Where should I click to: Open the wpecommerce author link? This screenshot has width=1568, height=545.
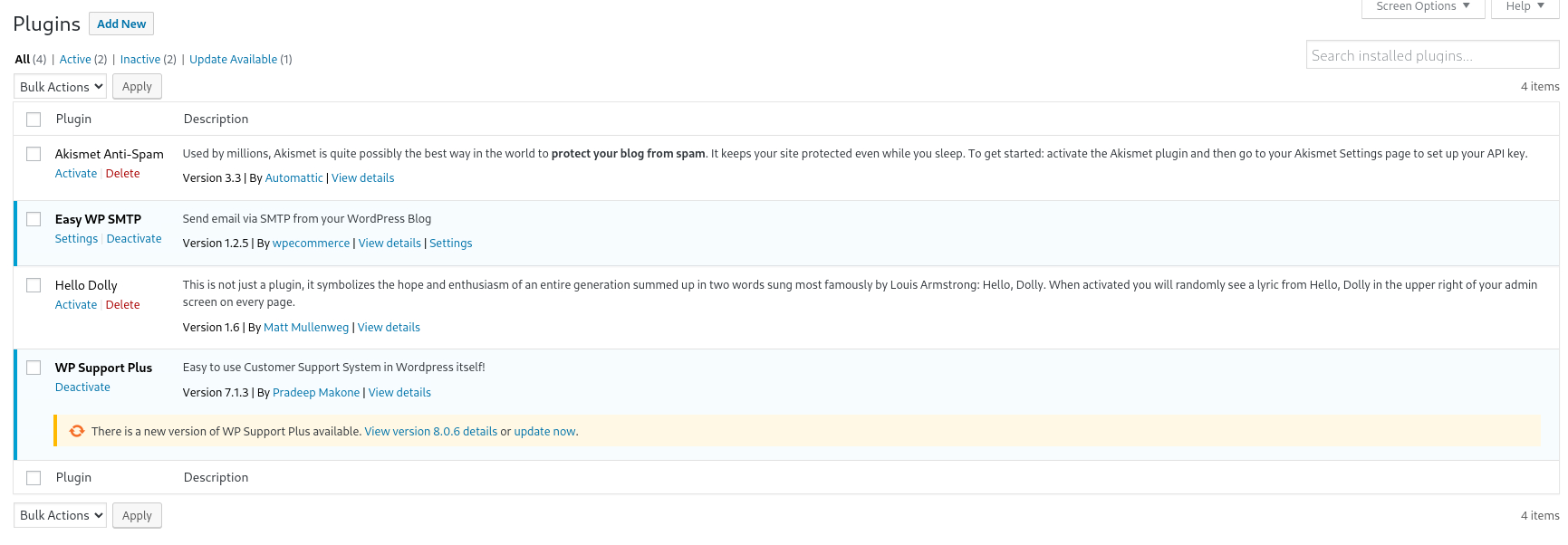311,244
